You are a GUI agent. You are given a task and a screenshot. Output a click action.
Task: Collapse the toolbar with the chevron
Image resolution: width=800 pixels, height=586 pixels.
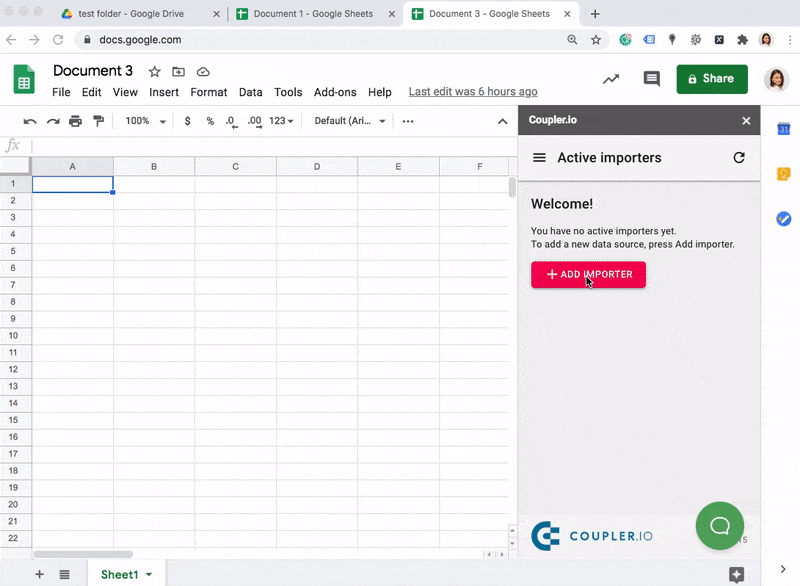point(502,120)
